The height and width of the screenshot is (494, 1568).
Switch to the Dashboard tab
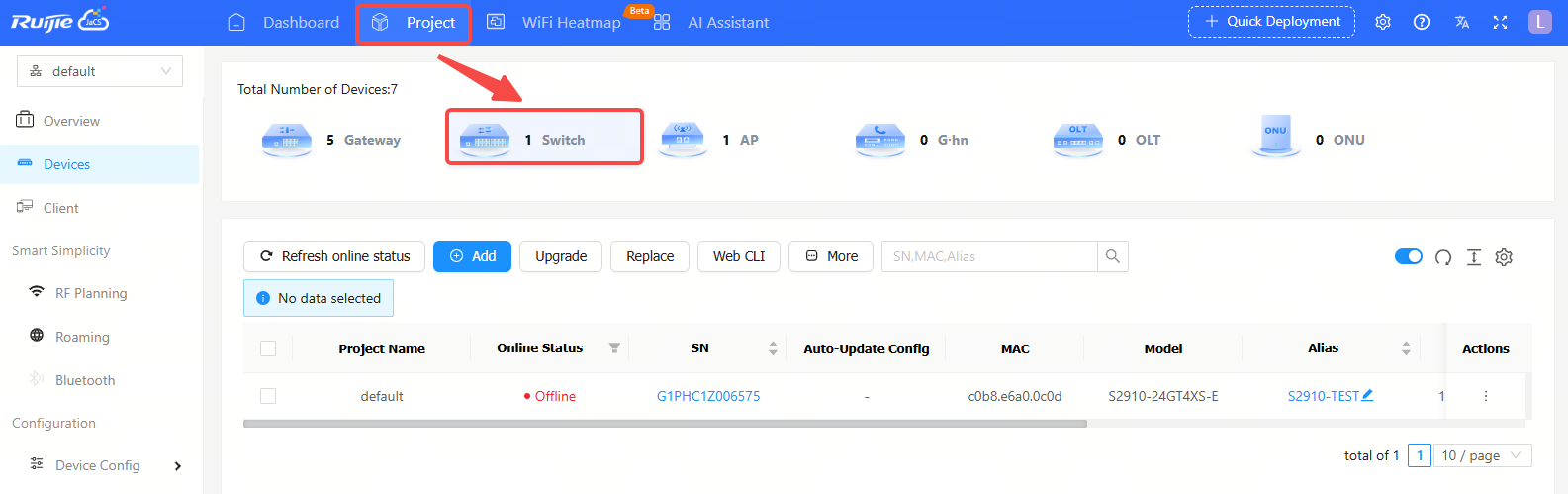[284, 22]
